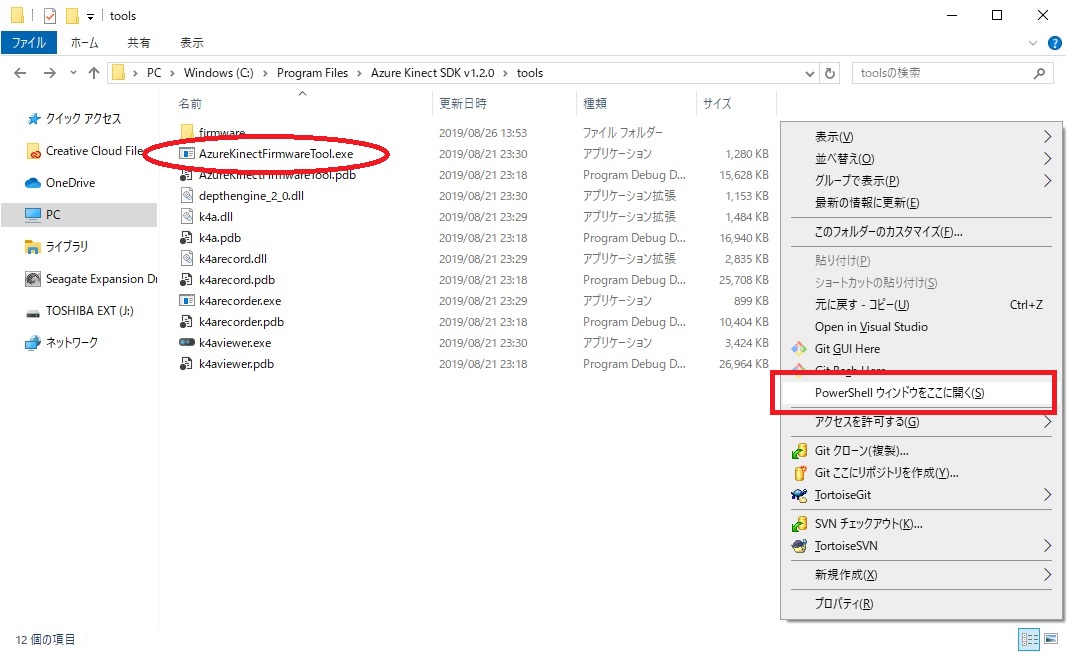Expand TortoiseGit submenu
This screenshot has height=652, width=1067.
coord(921,495)
